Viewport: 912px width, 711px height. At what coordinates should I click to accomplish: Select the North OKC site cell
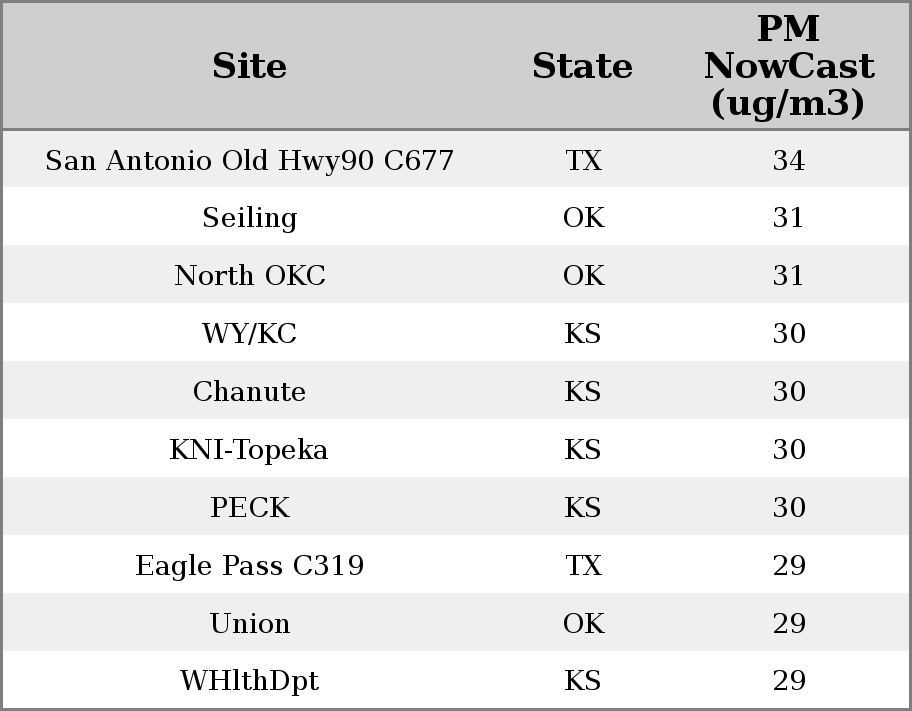point(250,276)
